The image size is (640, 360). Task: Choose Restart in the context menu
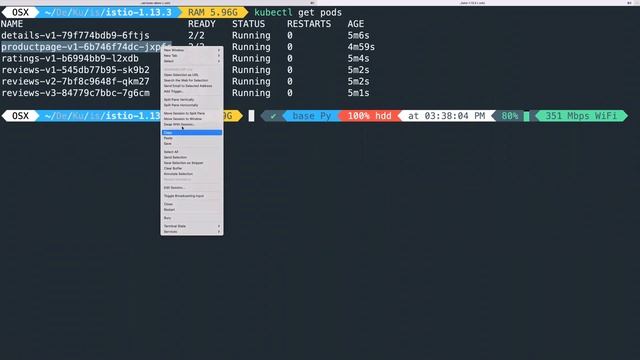192,209
